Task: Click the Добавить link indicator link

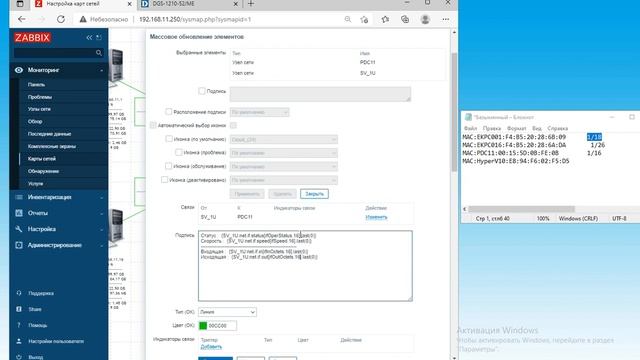Action: pyautogui.click(x=211, y=347)
